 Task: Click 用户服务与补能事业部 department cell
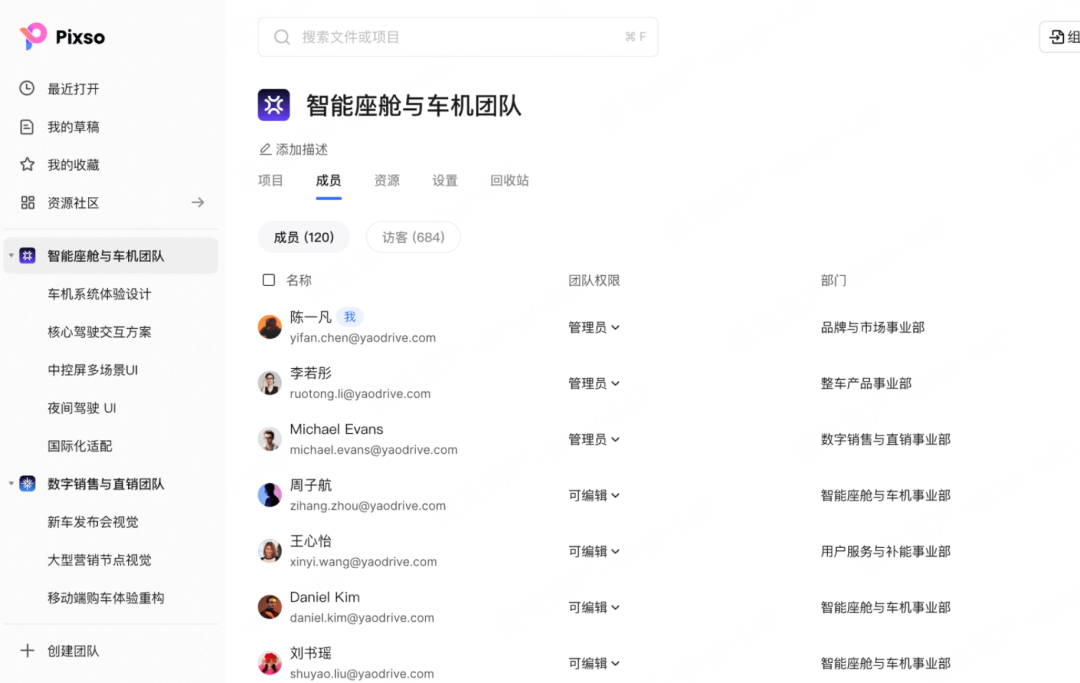pos(886,551)
